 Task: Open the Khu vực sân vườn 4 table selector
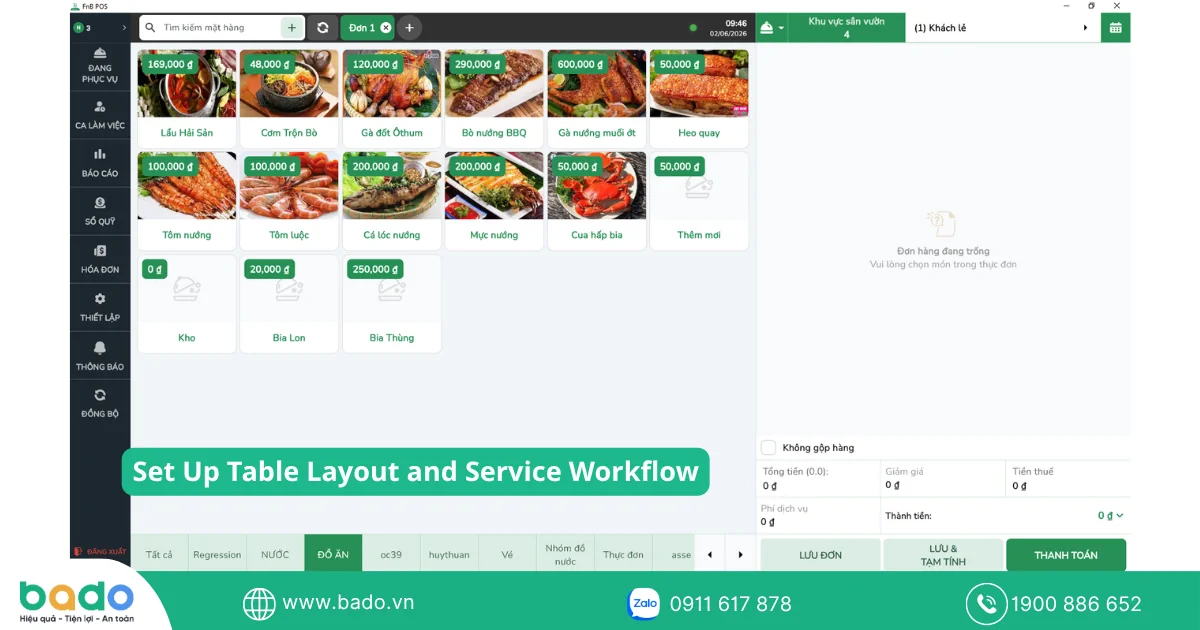click(x=846, y=28)
